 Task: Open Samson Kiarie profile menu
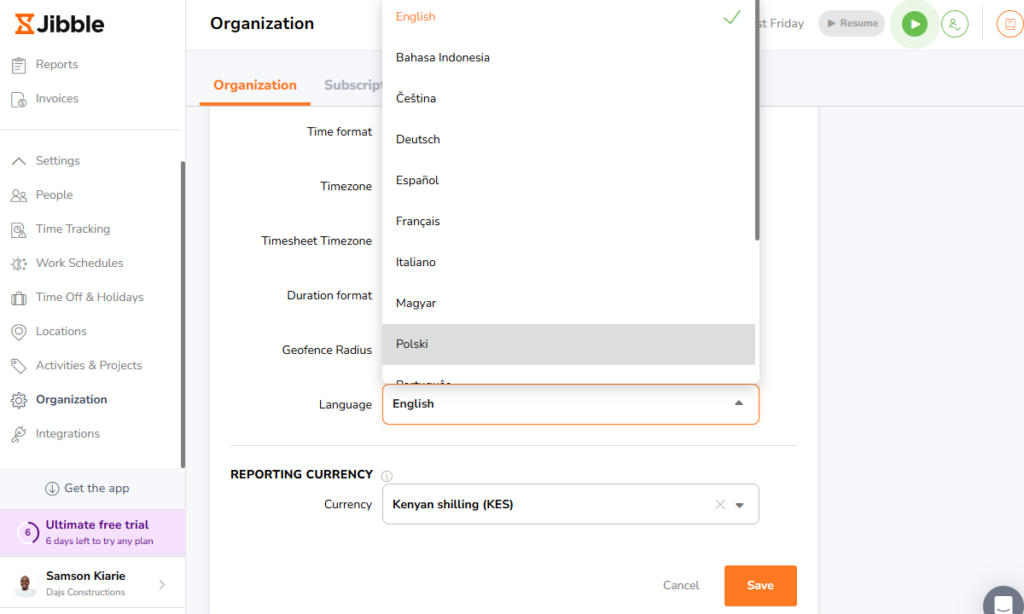pos(92,583)
